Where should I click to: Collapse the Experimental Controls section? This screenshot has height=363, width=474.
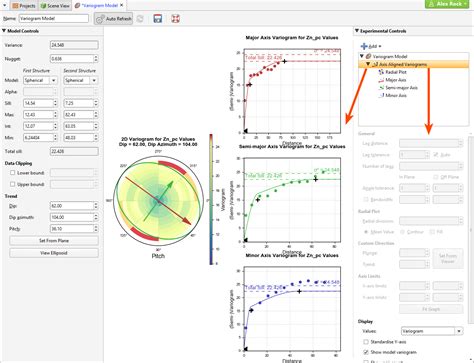[x=357, y=31]
